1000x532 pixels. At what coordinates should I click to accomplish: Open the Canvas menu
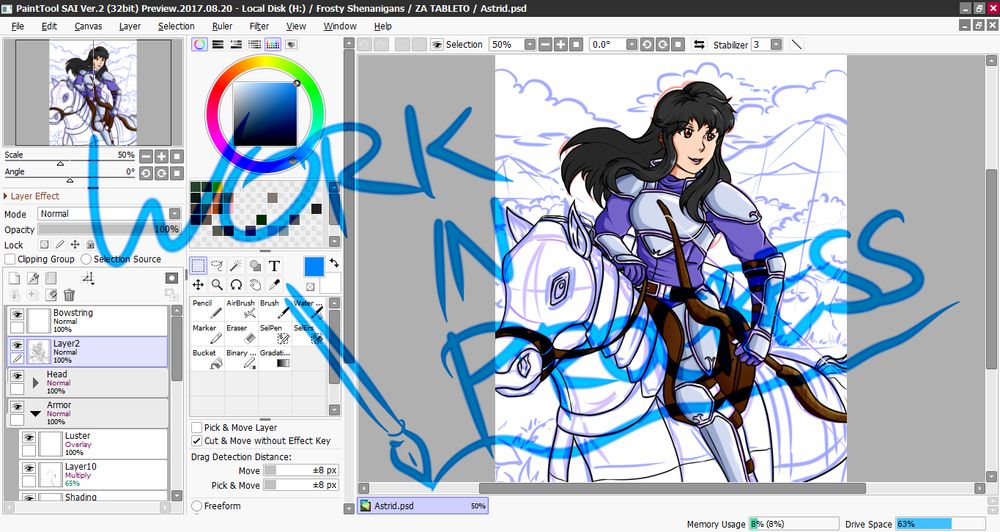pos(88,26)
